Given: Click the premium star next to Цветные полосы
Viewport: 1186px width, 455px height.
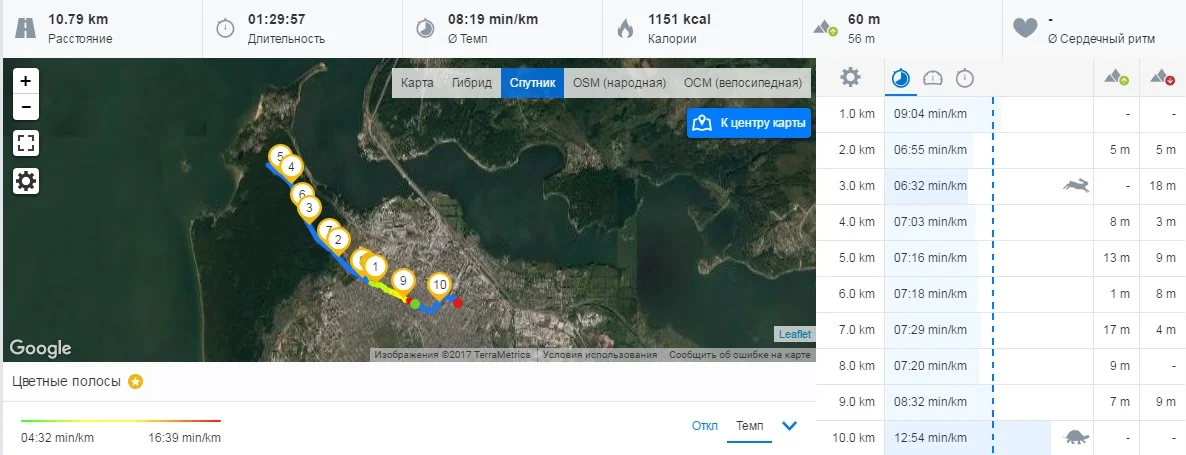Looking at the screenshot, I should (x=135, y=382).
